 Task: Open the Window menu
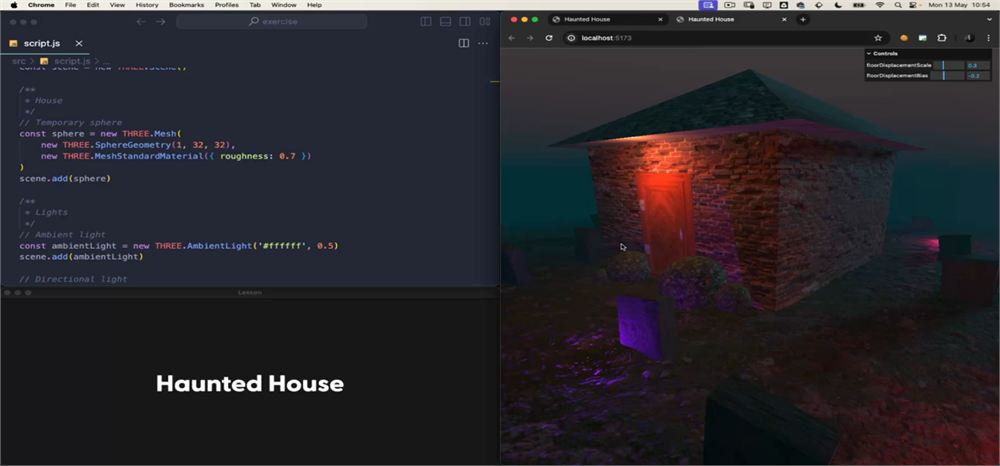coord(284,4)
